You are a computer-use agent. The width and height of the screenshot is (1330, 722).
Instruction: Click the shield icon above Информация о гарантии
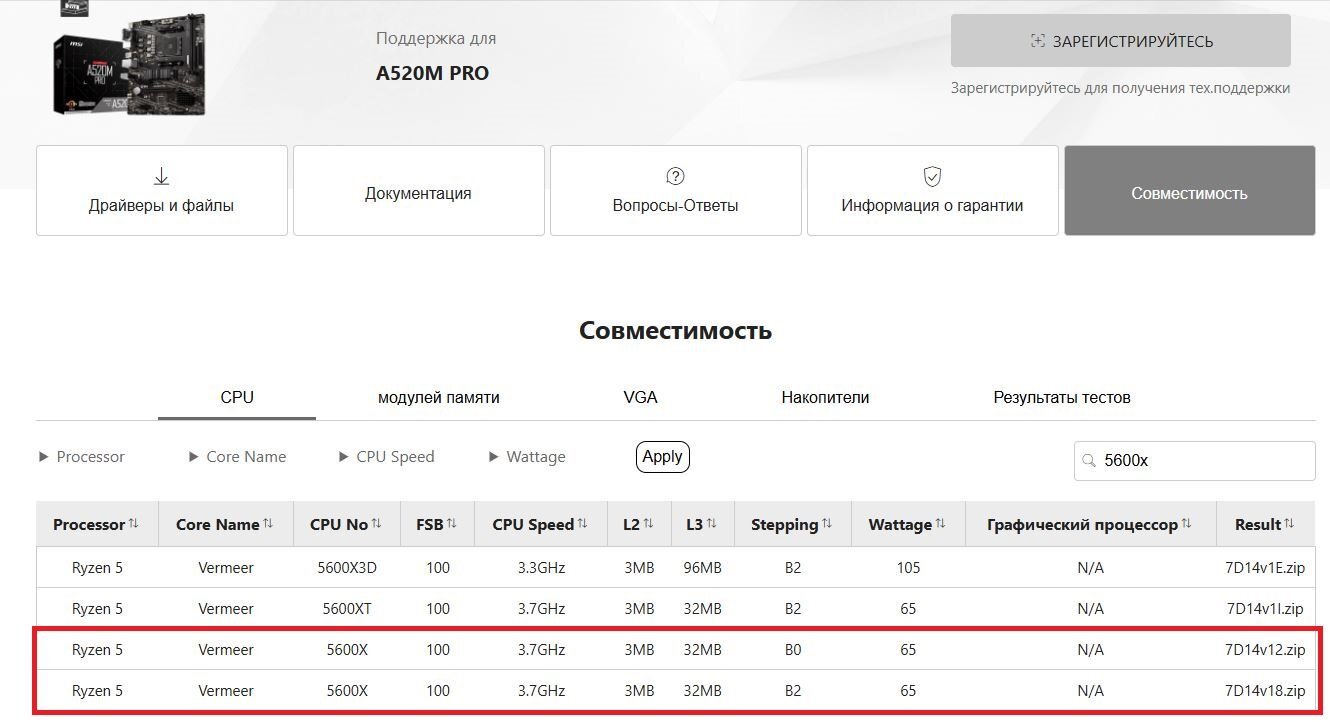(x=932, y=177)
